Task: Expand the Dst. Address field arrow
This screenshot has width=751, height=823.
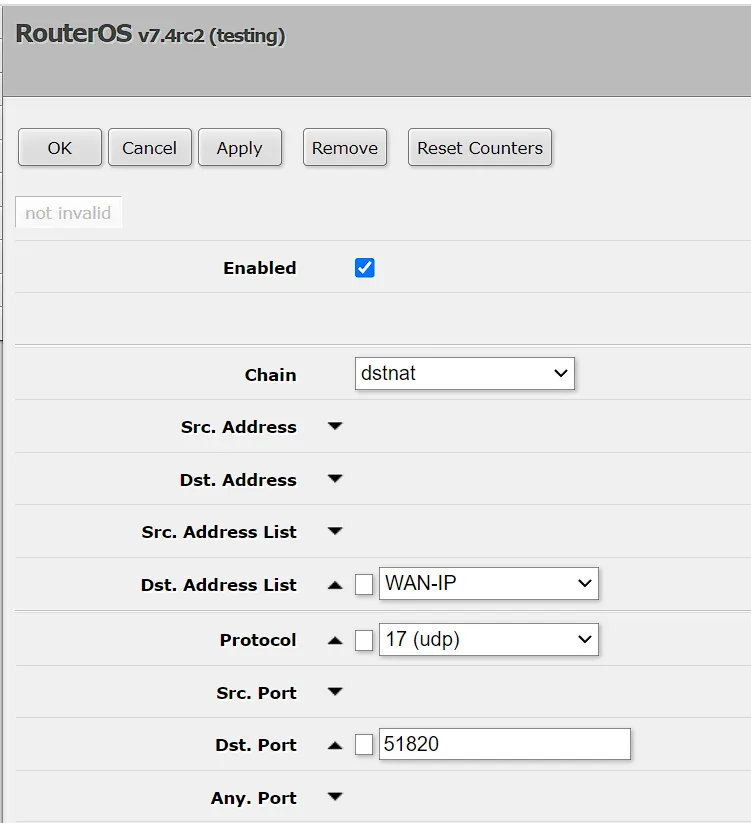Action: pos(335,480)
